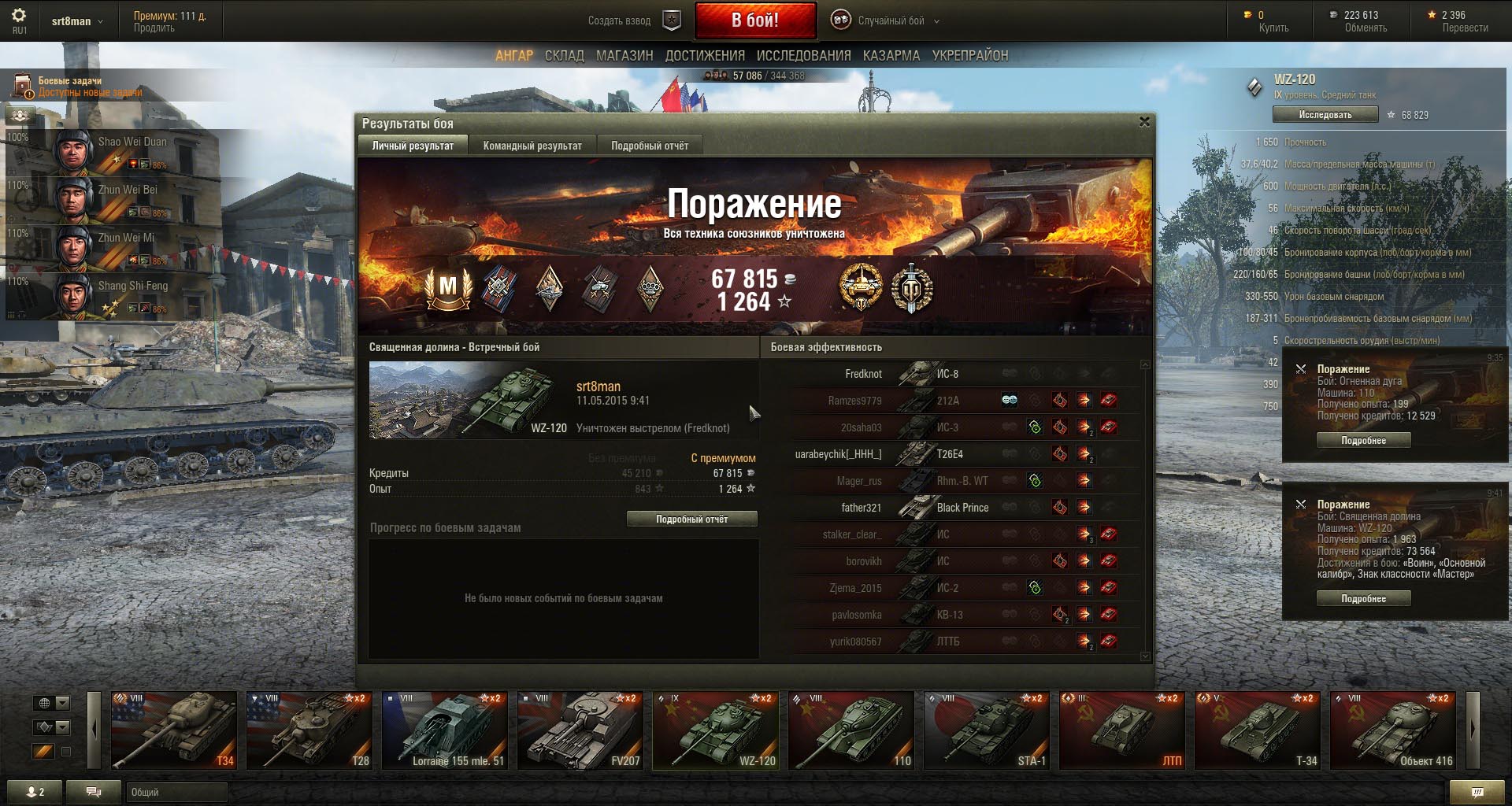Open the game settings gear icon
The image size is (1512, 806).
pos(19,16)
